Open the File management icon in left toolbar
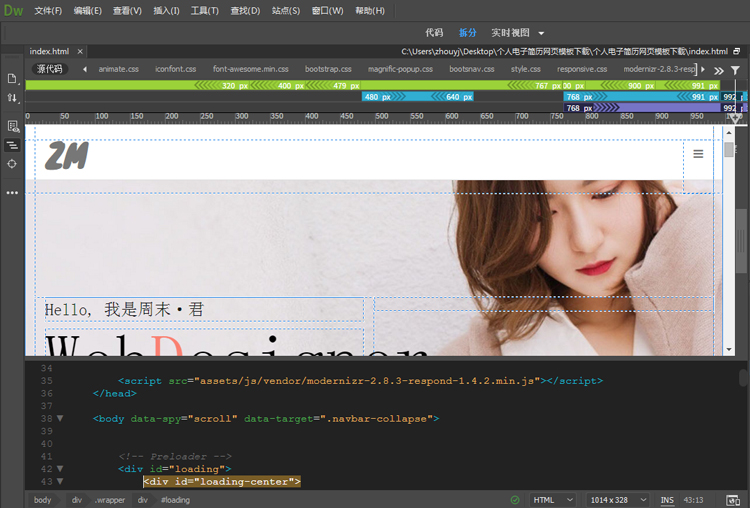750x508 pixels. click(12, 78)
